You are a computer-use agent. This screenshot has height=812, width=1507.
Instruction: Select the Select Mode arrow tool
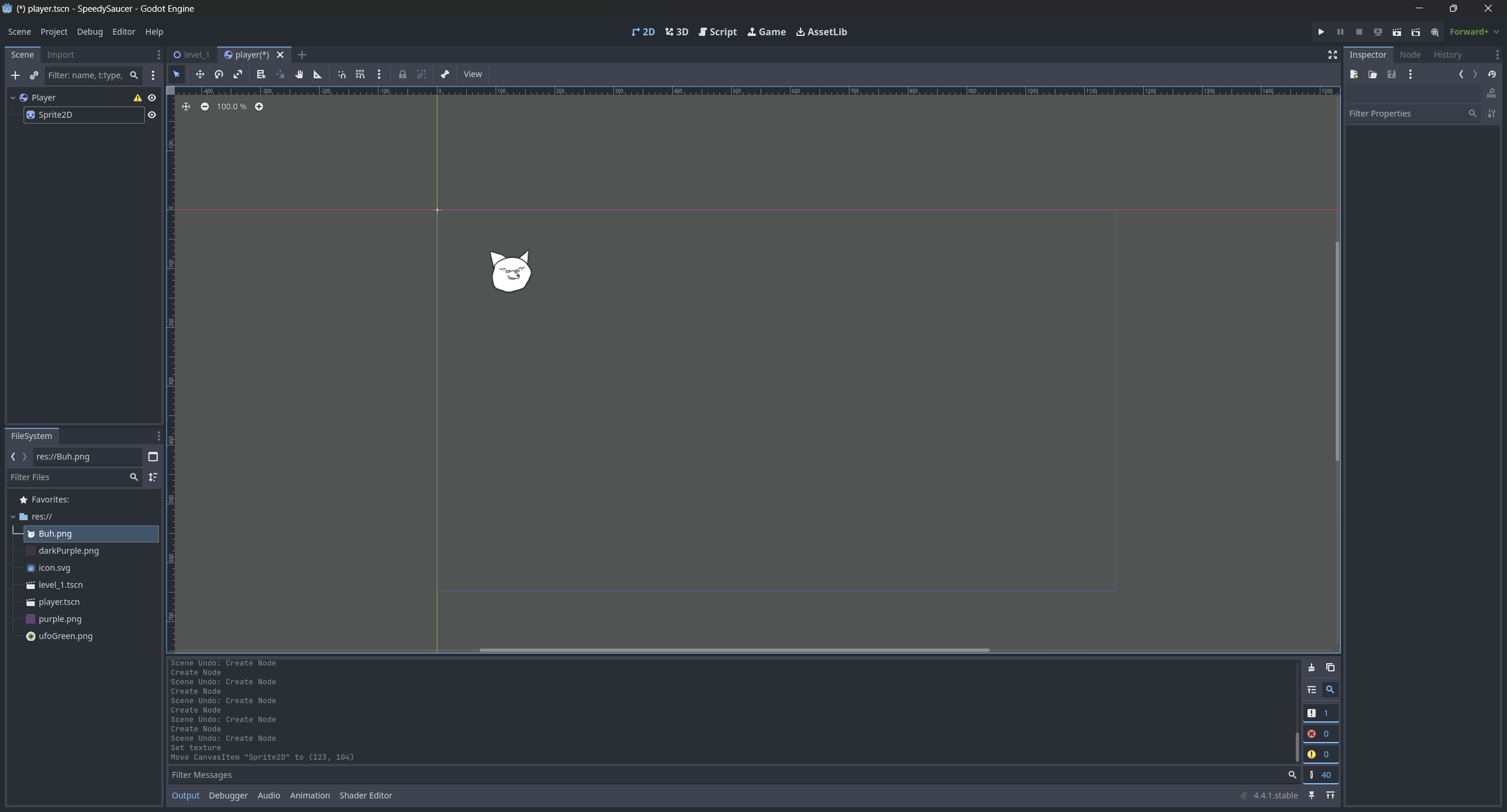(x=177, y=74)
